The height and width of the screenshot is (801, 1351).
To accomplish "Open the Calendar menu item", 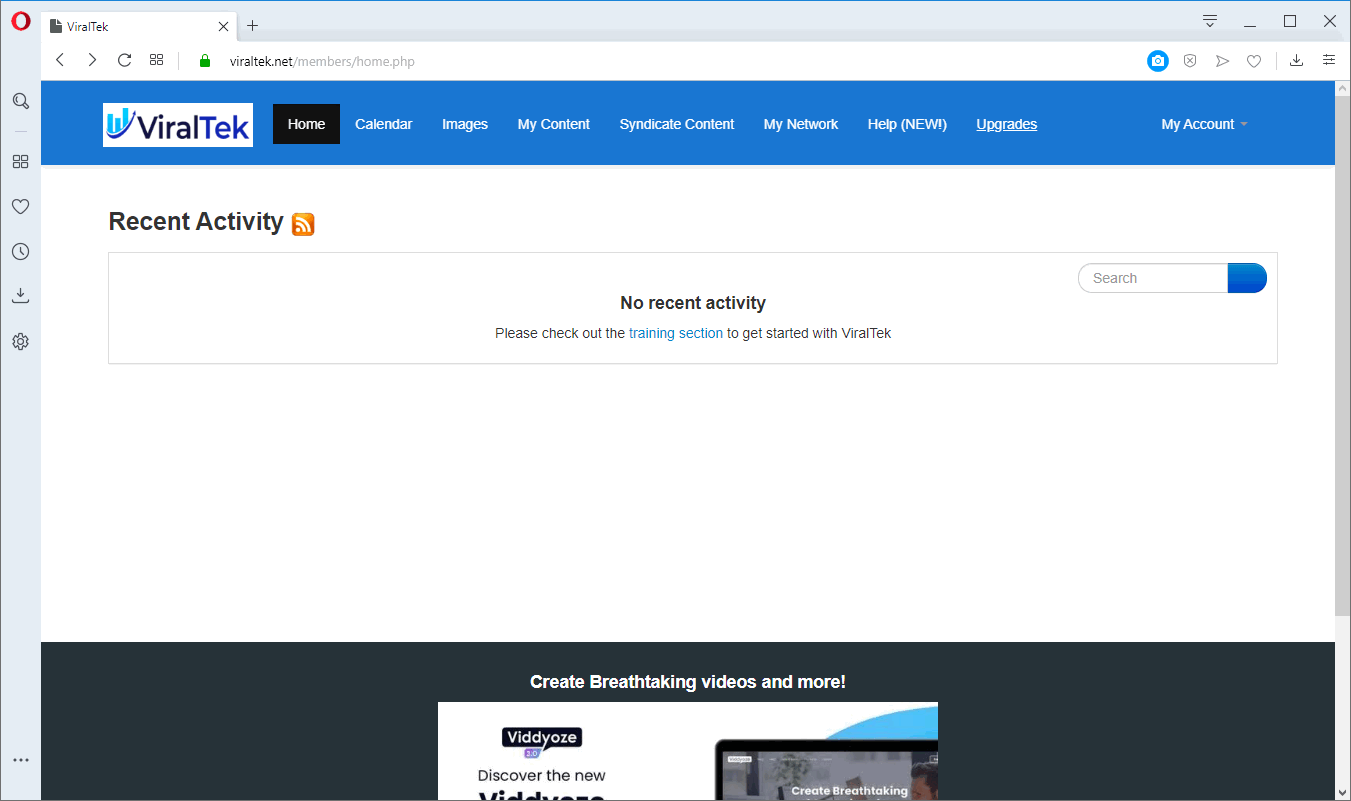I will click(384, 124).
